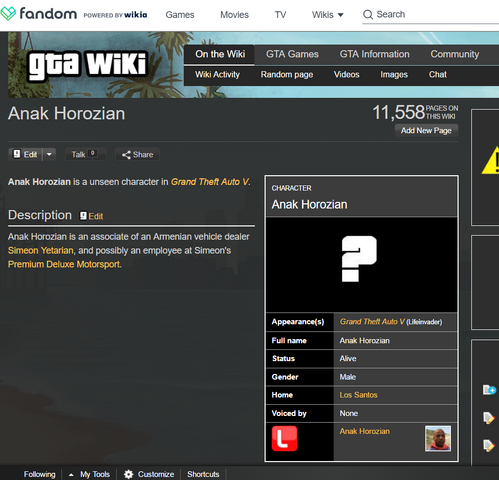Go to a Random page
The height and width of the screenshot is (480, 499).
[287, 75]
